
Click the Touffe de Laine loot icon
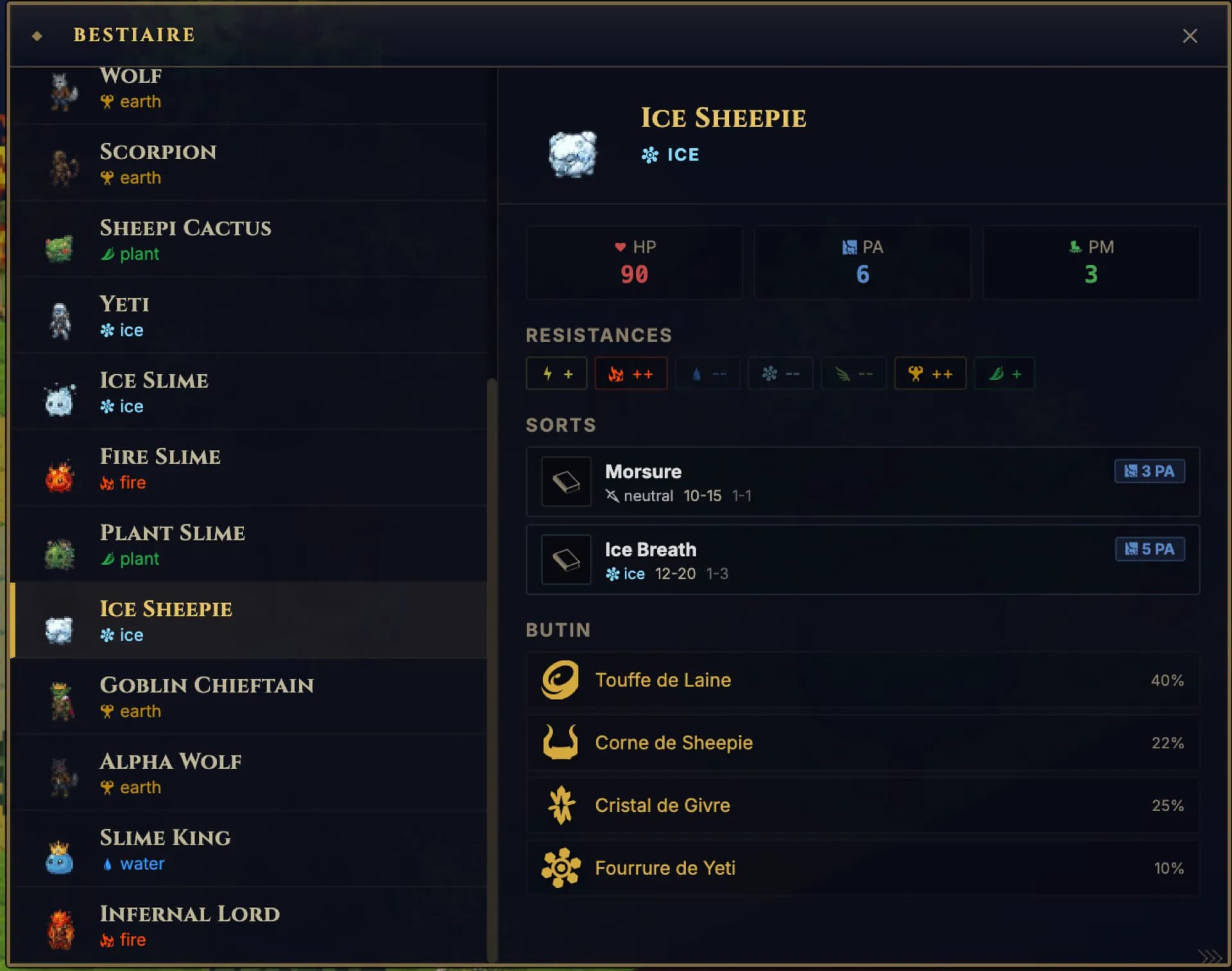click(x=560, y=680)
